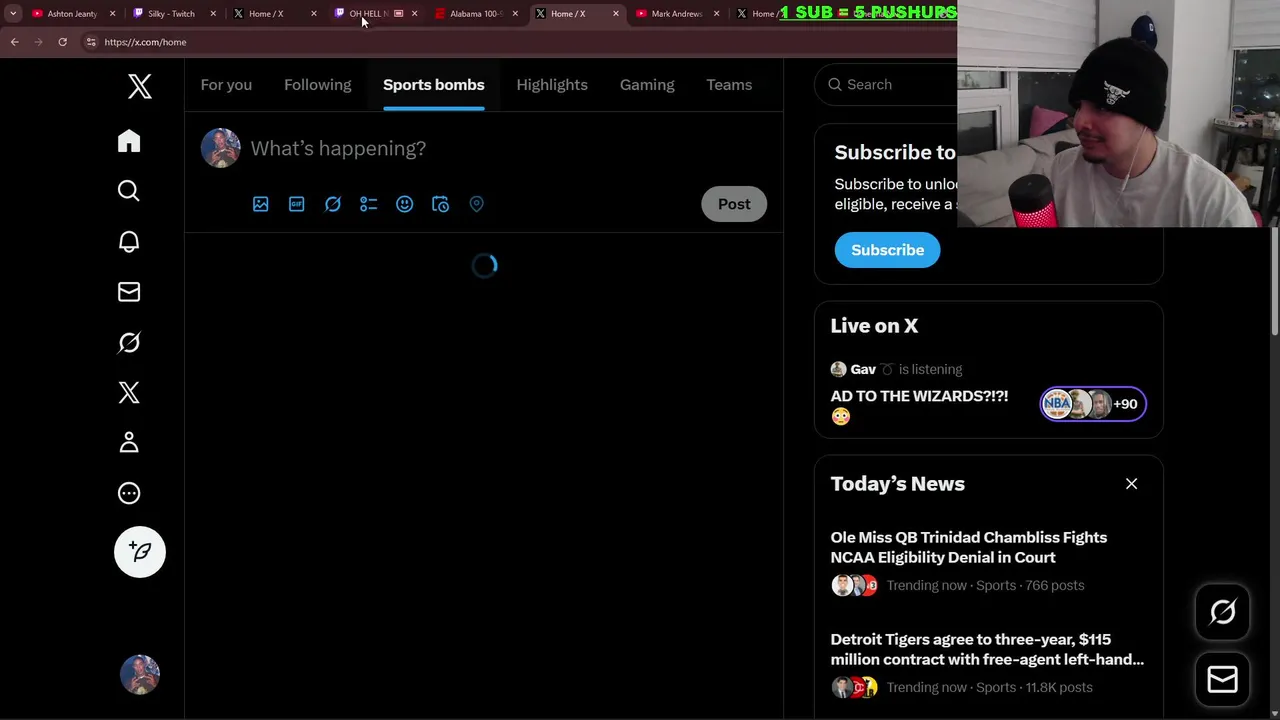1280x720 pixels.
Task: Close the Ashton Jeanty browser tab
Action: [x=112, y=14]
